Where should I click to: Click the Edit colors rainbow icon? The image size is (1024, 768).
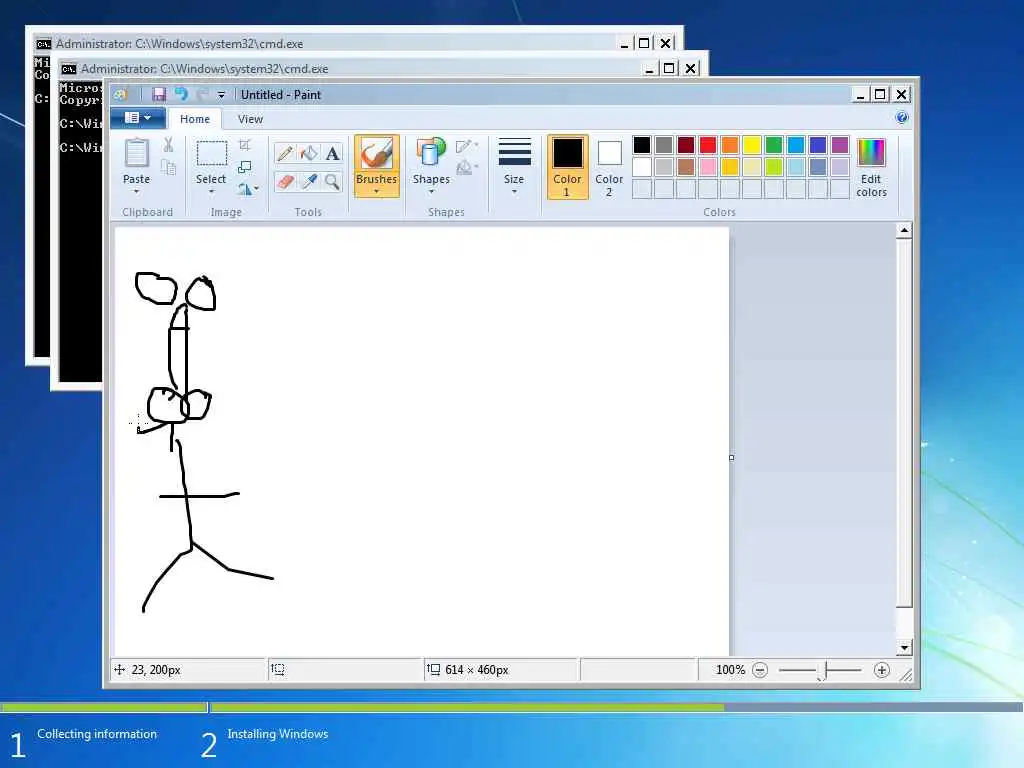click(x=871, y=152)
